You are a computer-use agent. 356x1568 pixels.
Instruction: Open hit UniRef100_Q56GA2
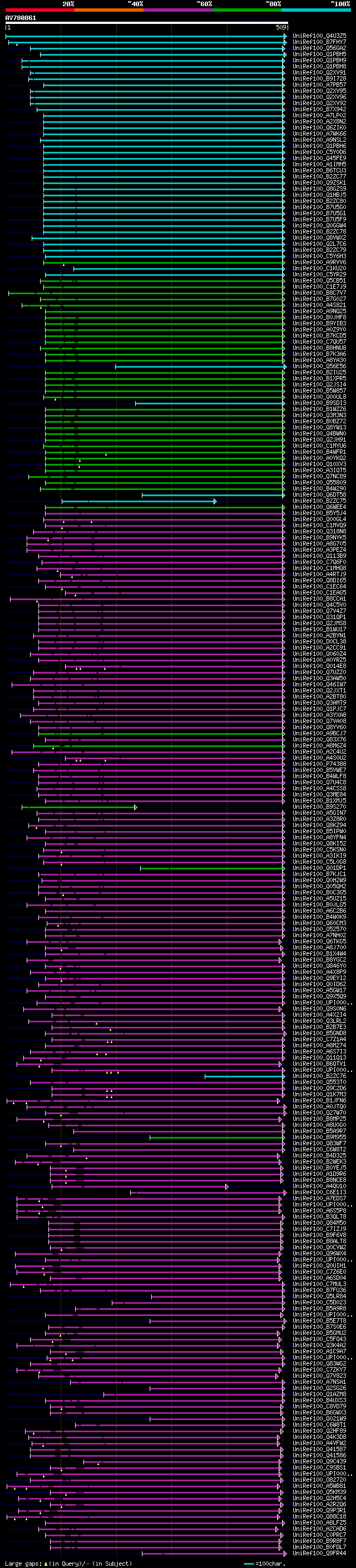(319, 48)
